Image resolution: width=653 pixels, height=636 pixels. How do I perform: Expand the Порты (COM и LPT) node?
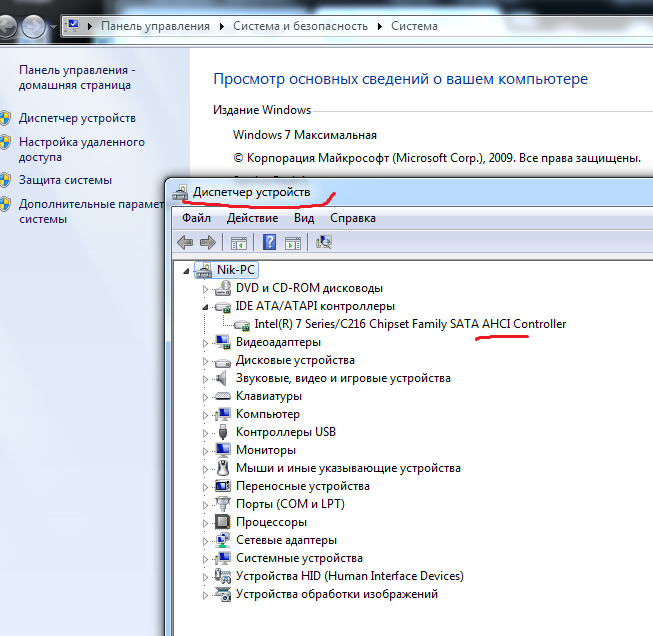coord(205,505)
